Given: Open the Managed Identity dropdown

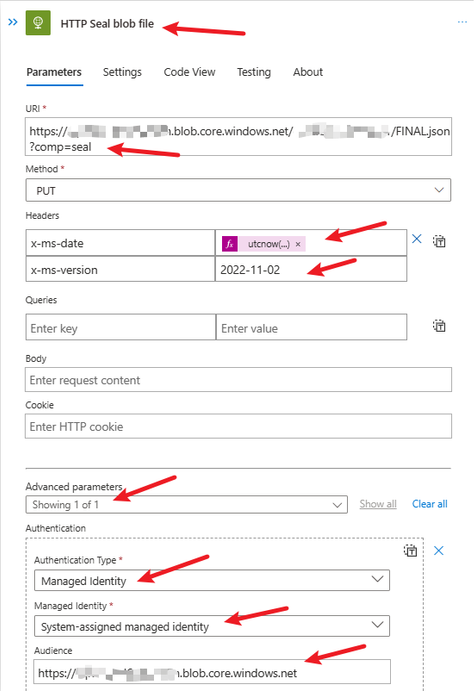Looking at the screenshot, I should click(x=212, y=626).
